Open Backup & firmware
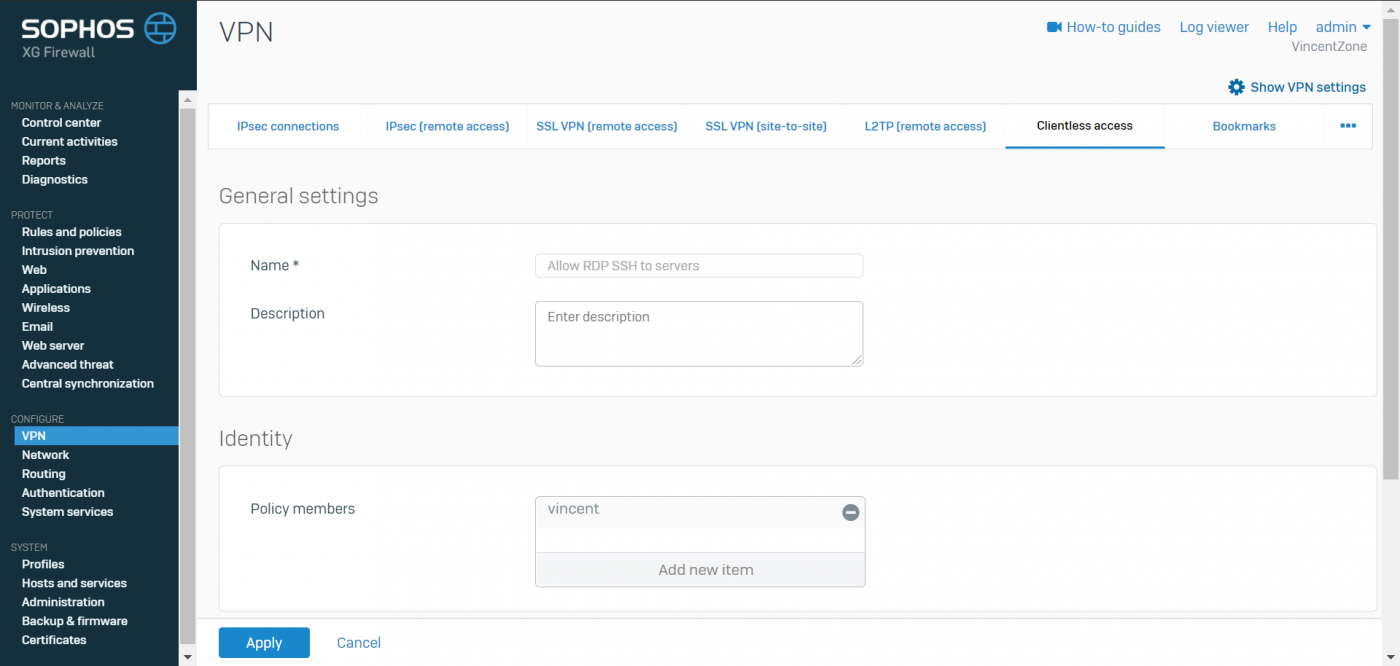This screenshot has width=1400, height=666. point(75,622)
